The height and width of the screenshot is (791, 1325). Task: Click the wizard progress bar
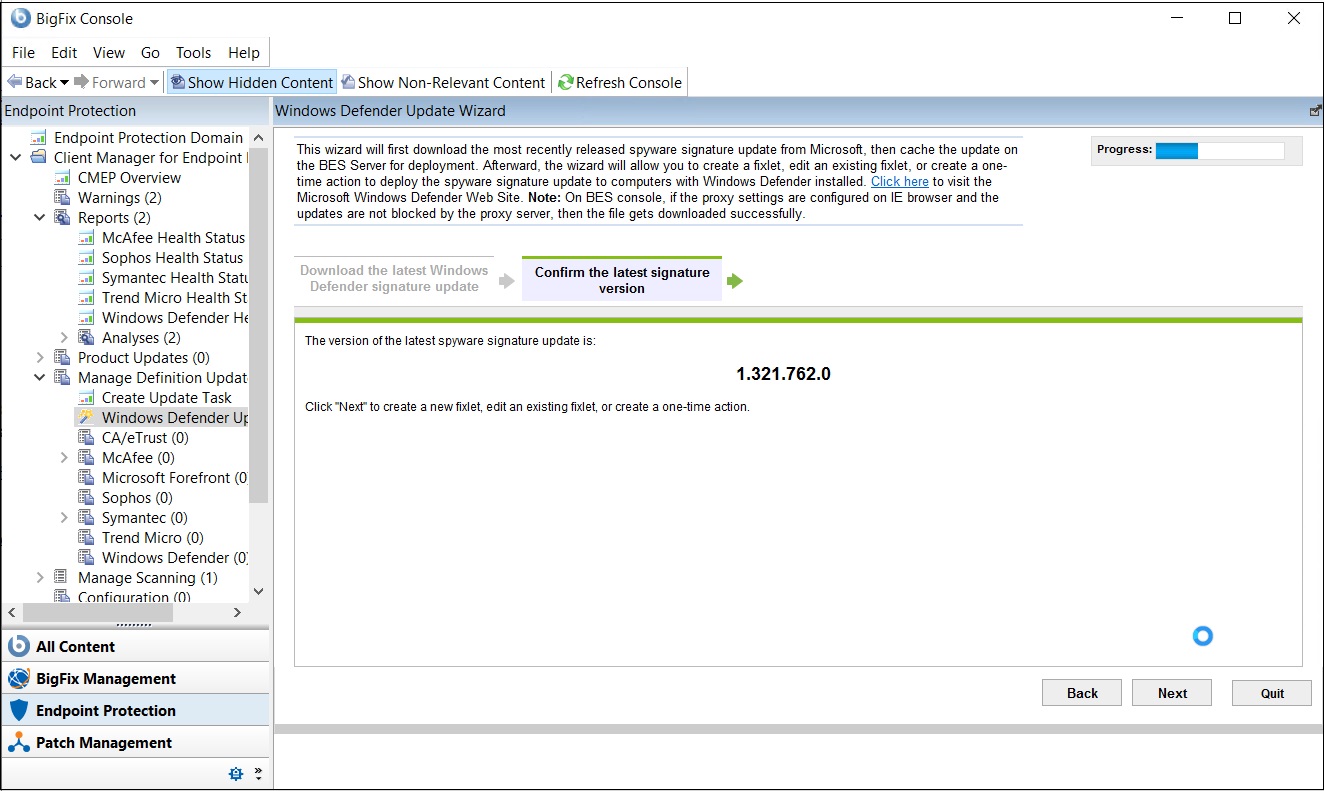click(x=1219, y=151)
